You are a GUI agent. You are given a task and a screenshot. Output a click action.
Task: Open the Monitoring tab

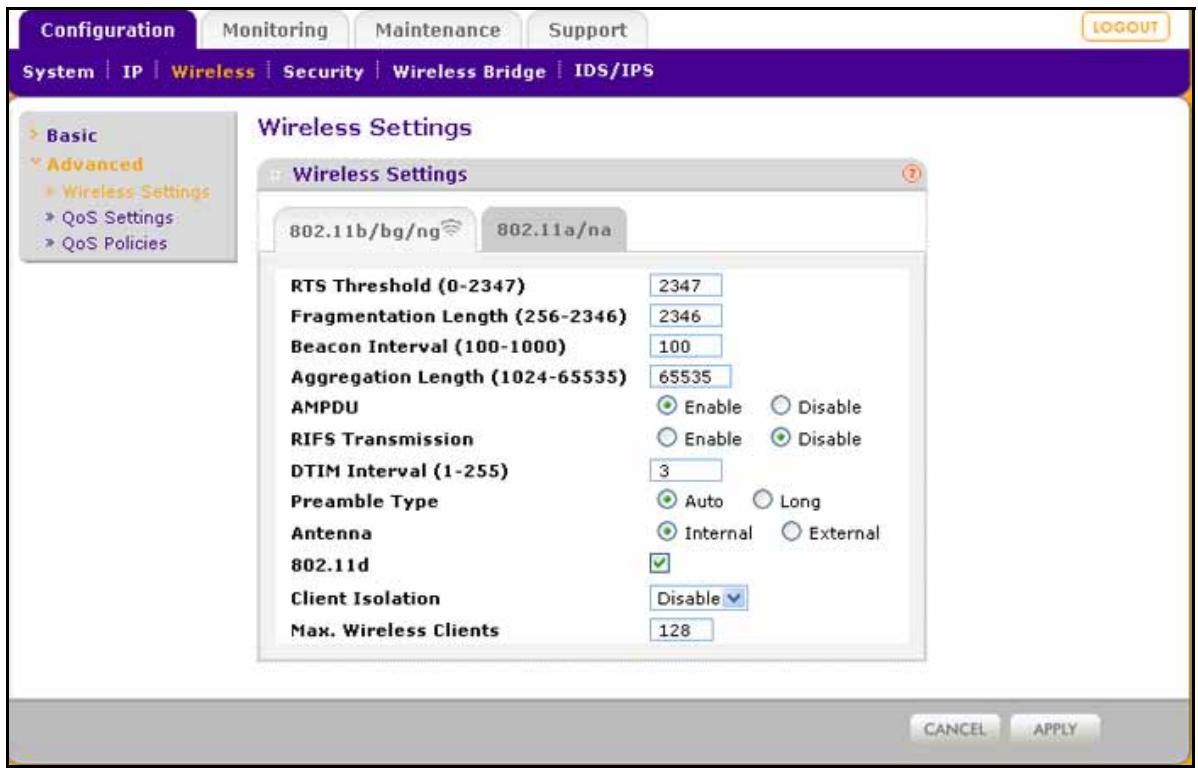(x=275, y=31)
